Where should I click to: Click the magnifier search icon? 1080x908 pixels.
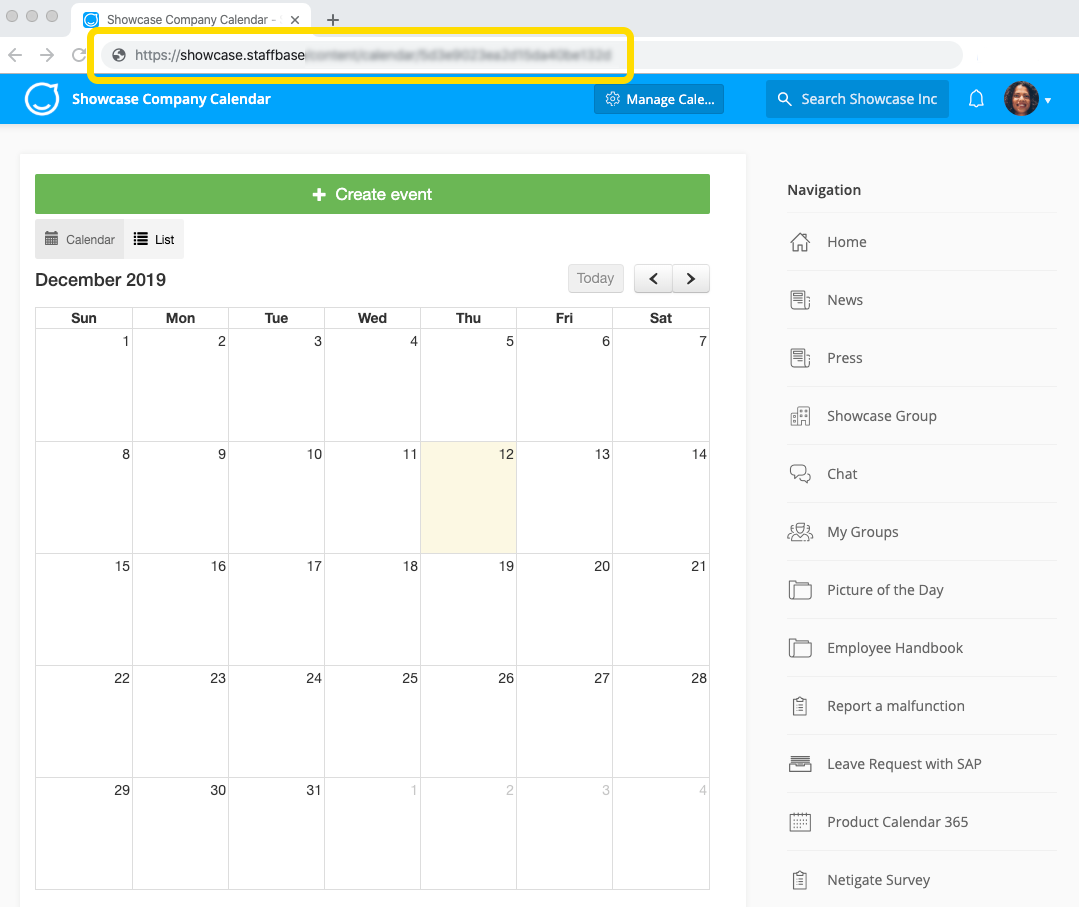784,99
